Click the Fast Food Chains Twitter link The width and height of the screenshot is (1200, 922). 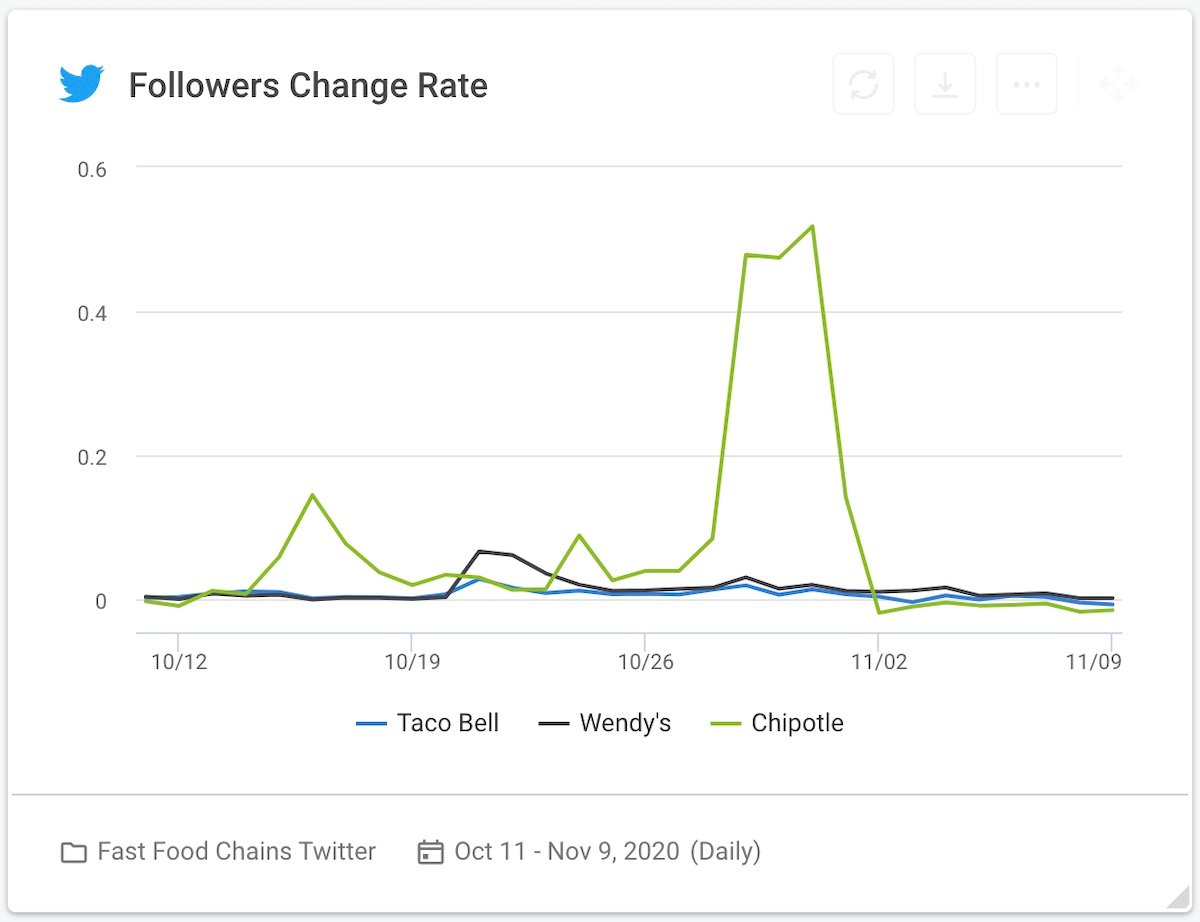click(x=236, y=851)
